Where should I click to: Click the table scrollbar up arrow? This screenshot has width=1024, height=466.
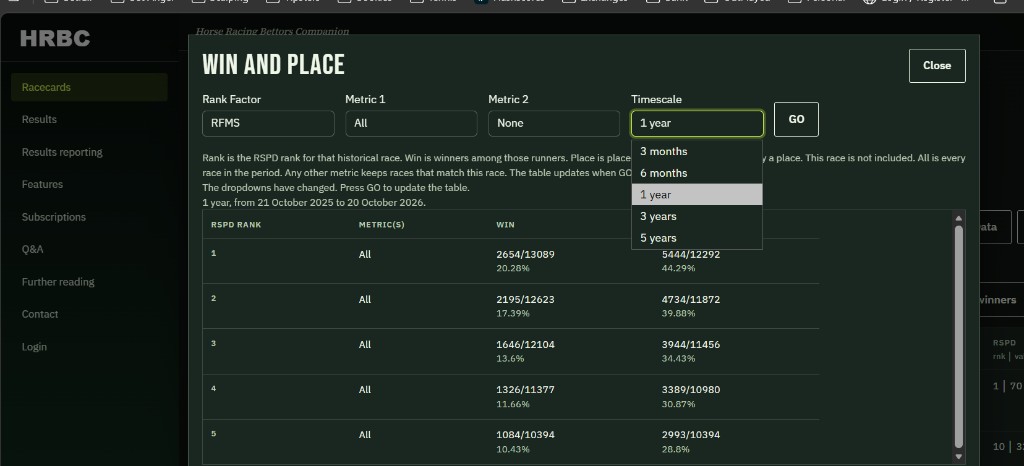tap(959, 219)
